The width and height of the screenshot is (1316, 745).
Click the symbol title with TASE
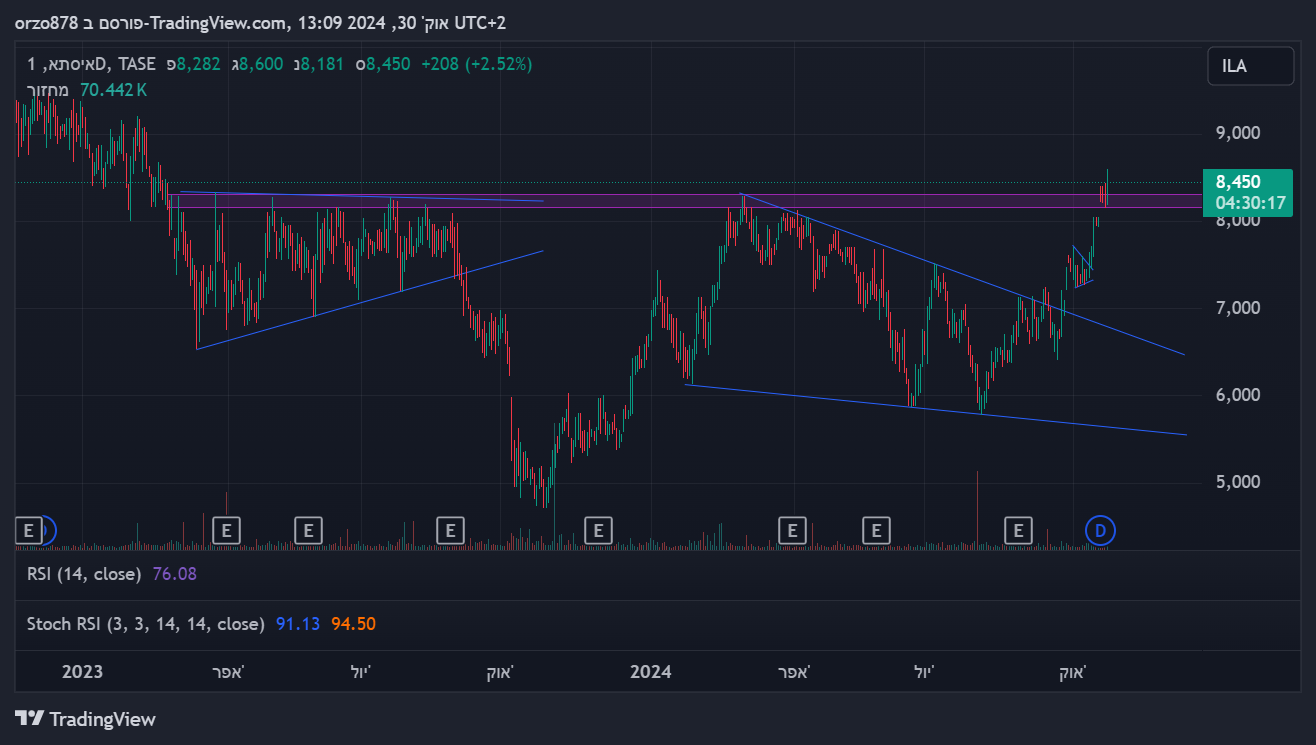coord(92,64)
